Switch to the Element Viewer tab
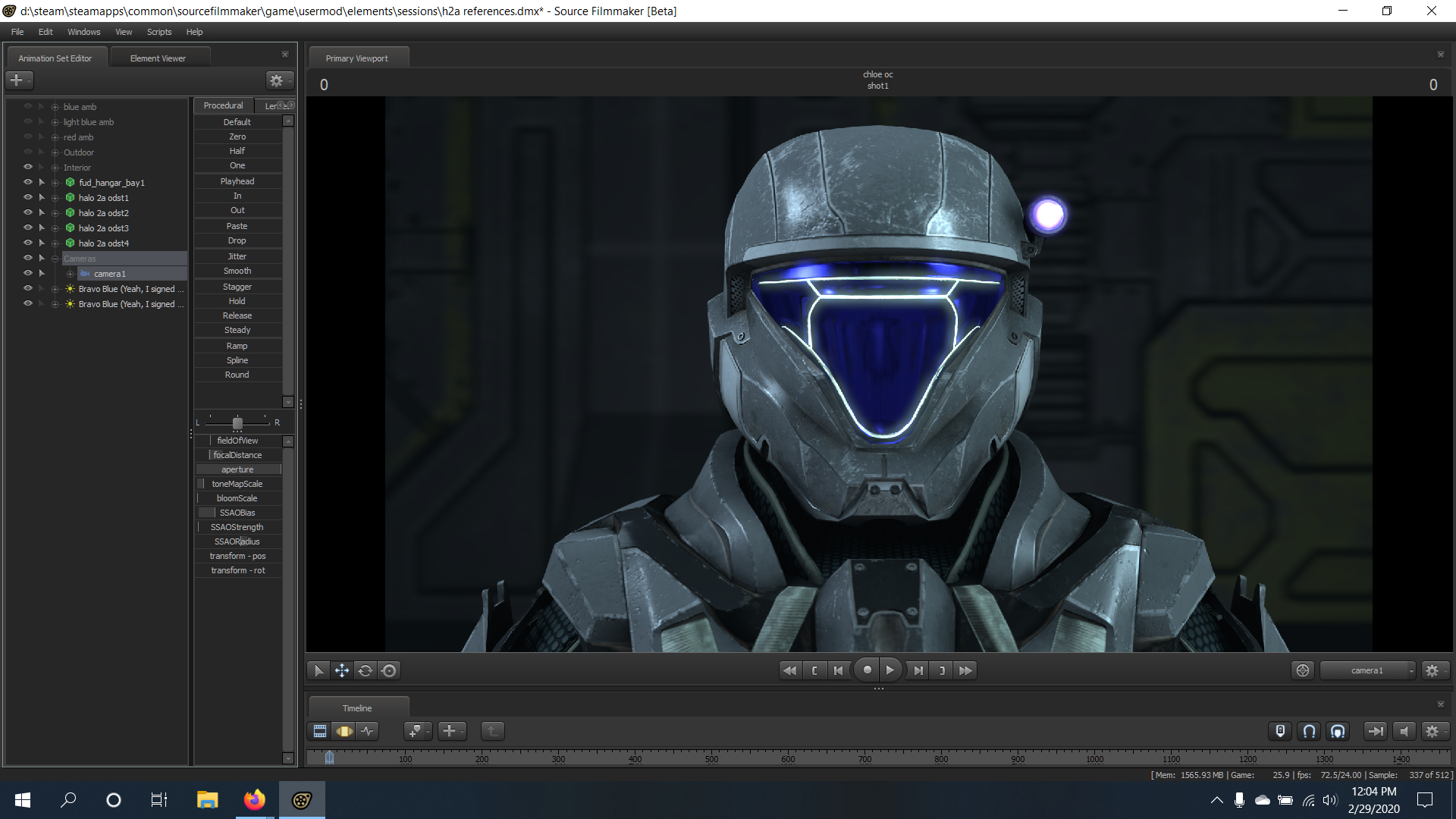 (x=158, y=58)
